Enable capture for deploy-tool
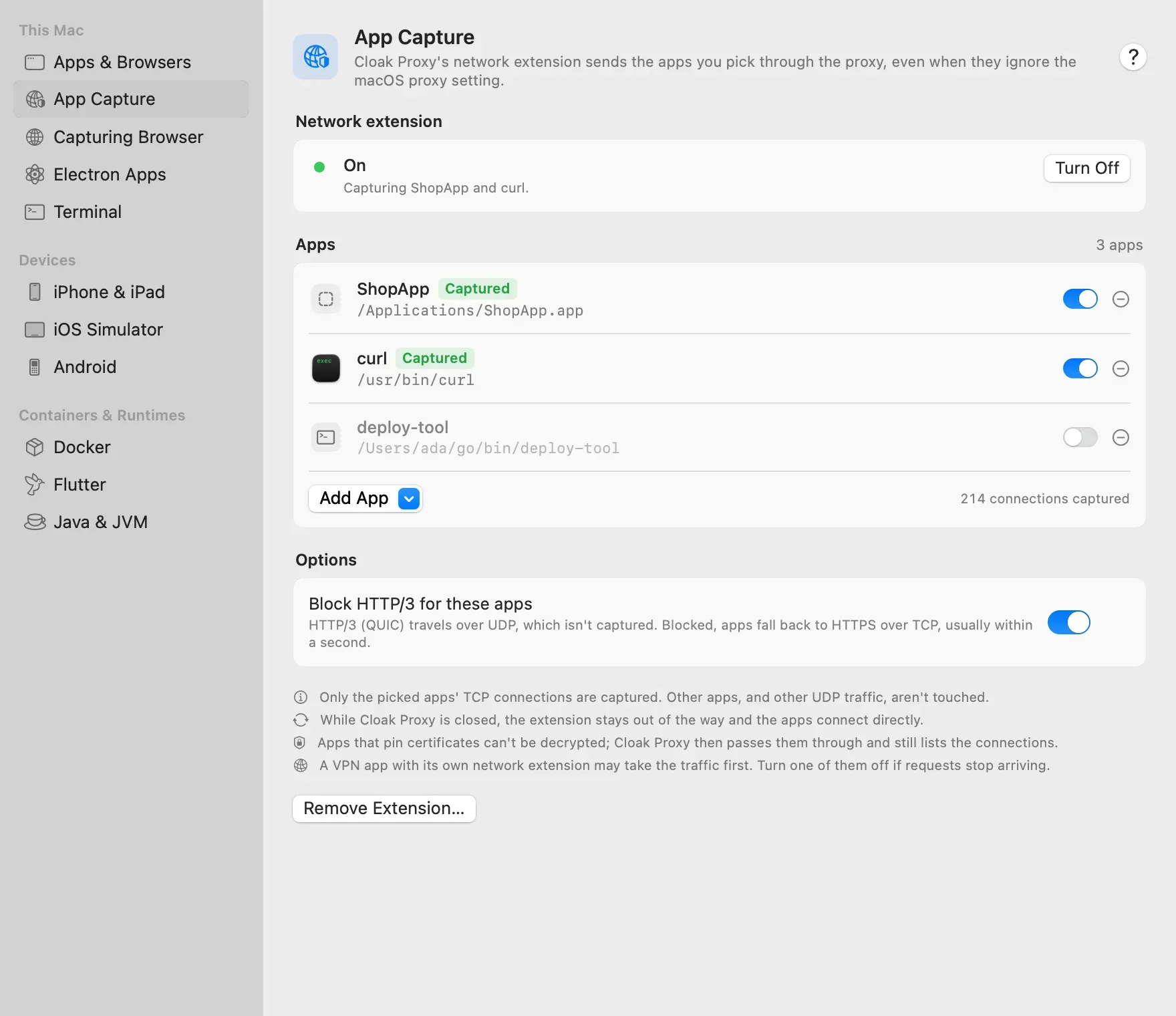This screenshot has width=1176, height=1016. [1080, 437]
